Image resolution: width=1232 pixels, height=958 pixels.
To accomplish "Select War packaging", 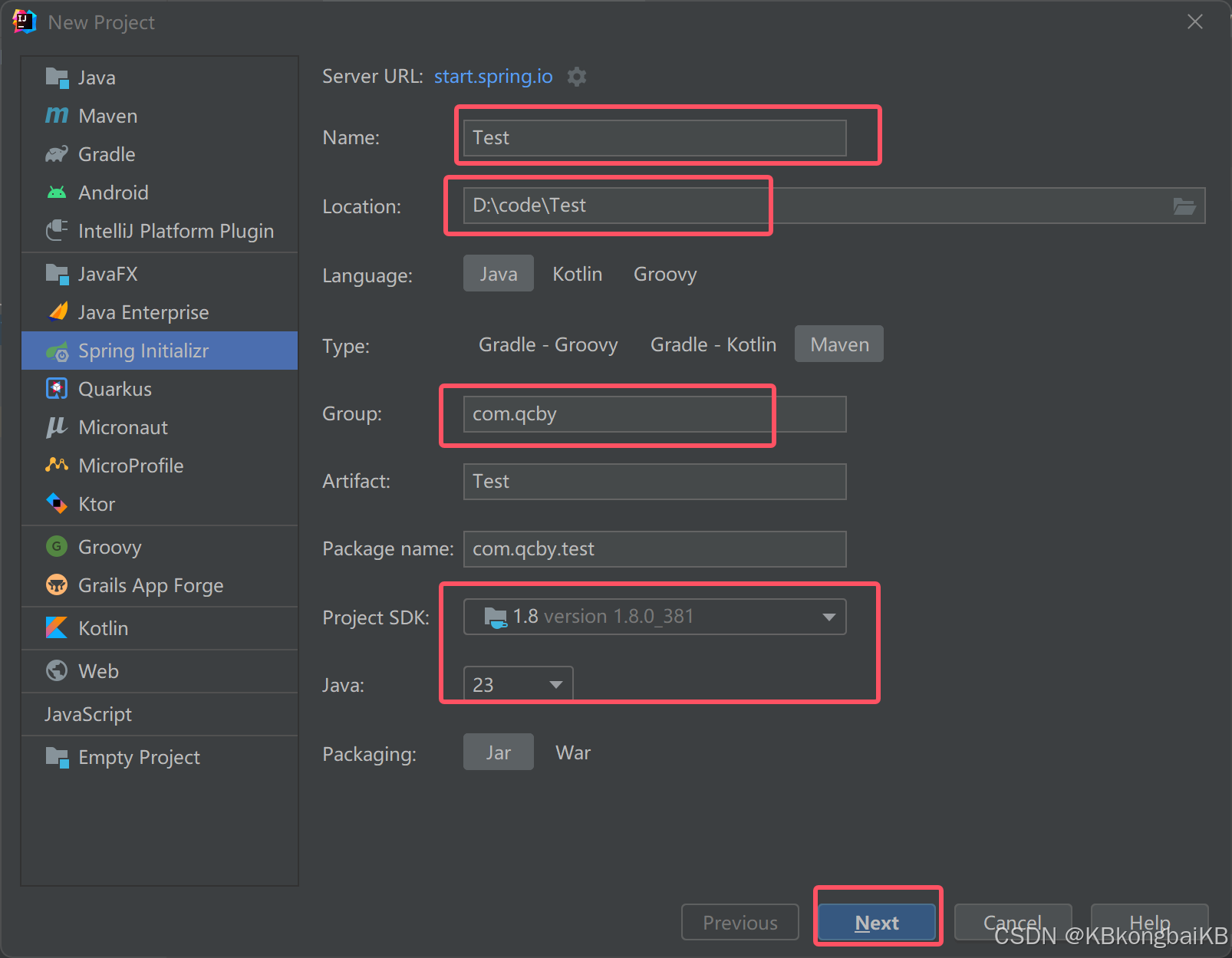I will tap(573, 752).
